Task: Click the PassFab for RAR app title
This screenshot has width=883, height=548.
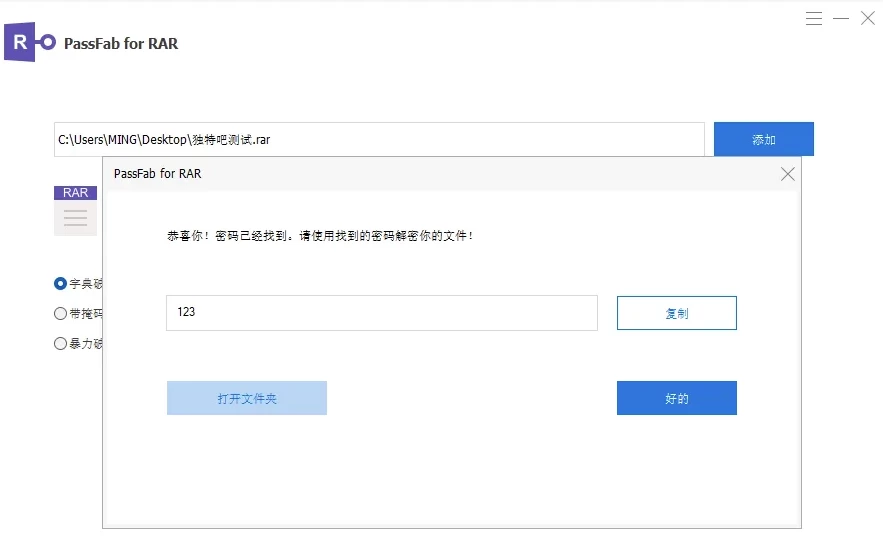Action: click(121, 43)
